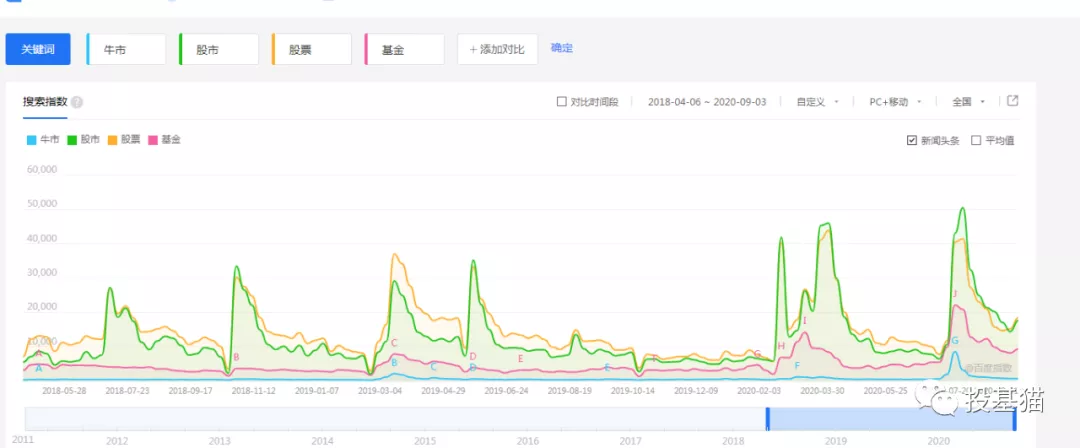The image size is (1080, 448).
Task: Enable the 对比时间段 checkbox
Action: click(x=561, y=102)
